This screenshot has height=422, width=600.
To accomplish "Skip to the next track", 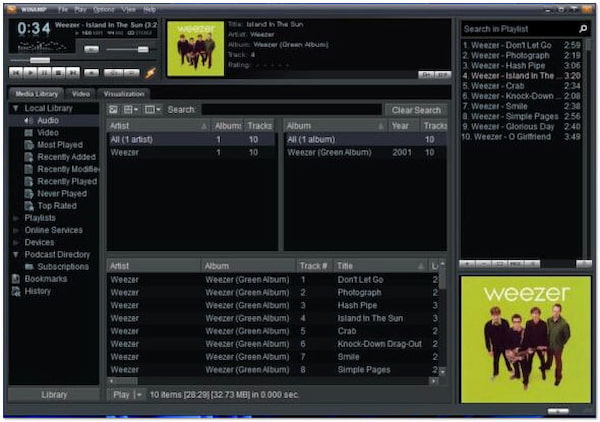I will (72, 72).
